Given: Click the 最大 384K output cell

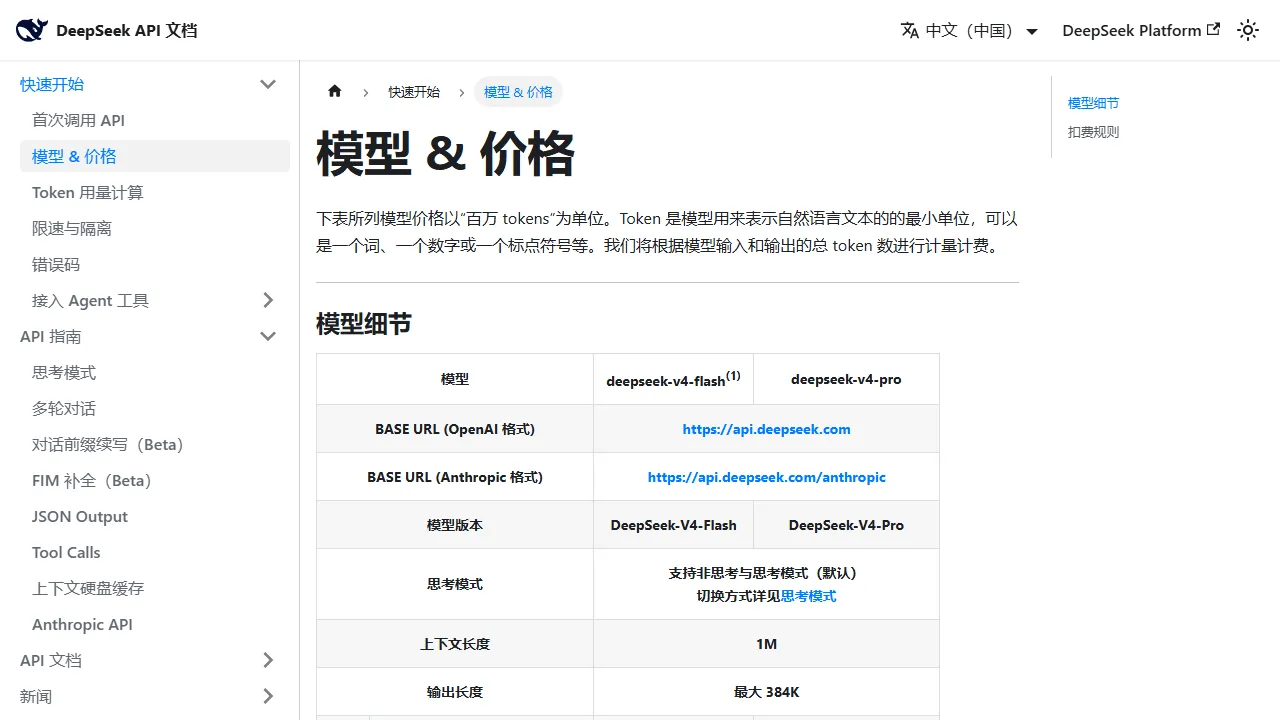Looking at the screenshot, I should click(x=766, y=692).
